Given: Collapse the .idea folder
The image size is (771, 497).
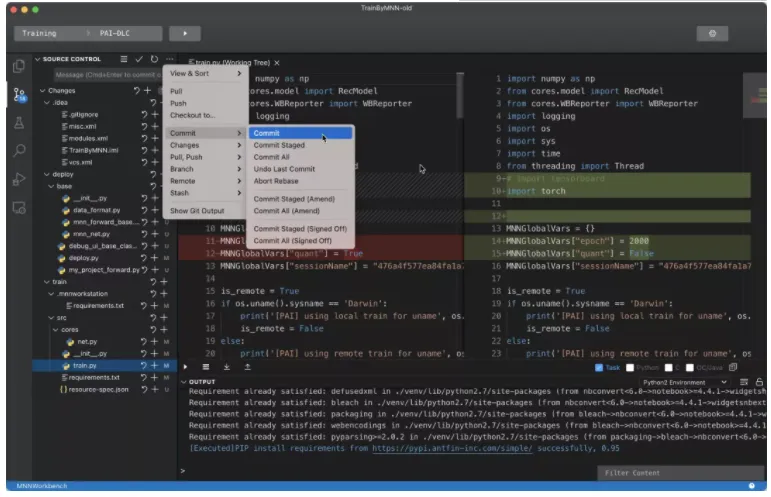Looking at the screenshot, I should pos(47,103).
